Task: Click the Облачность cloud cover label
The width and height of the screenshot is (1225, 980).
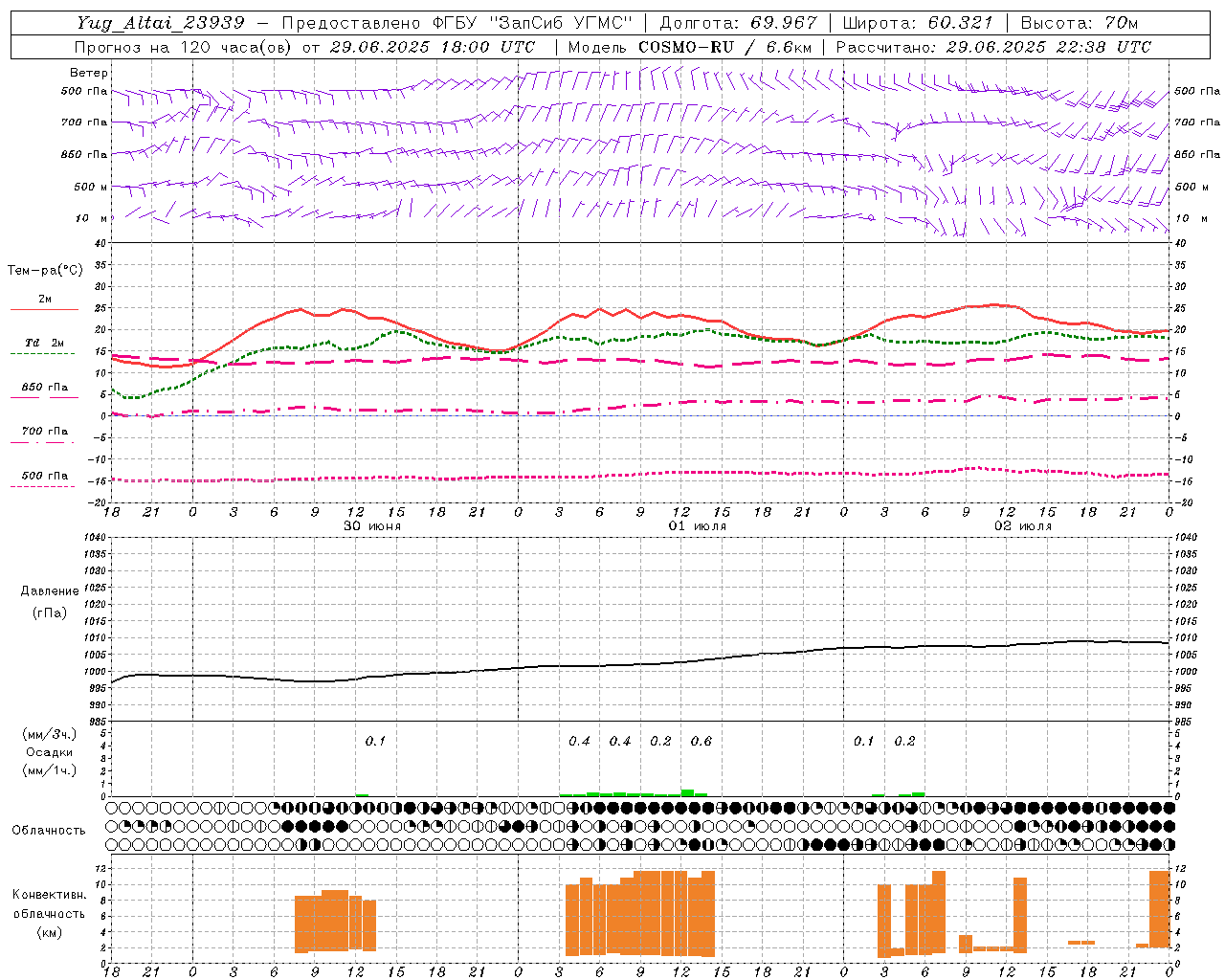Action: [49, 830]
